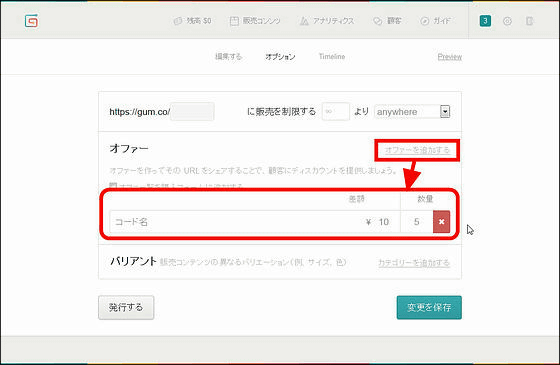Click the バリアント section heading
560x365 pixels.
pos(133,262)
